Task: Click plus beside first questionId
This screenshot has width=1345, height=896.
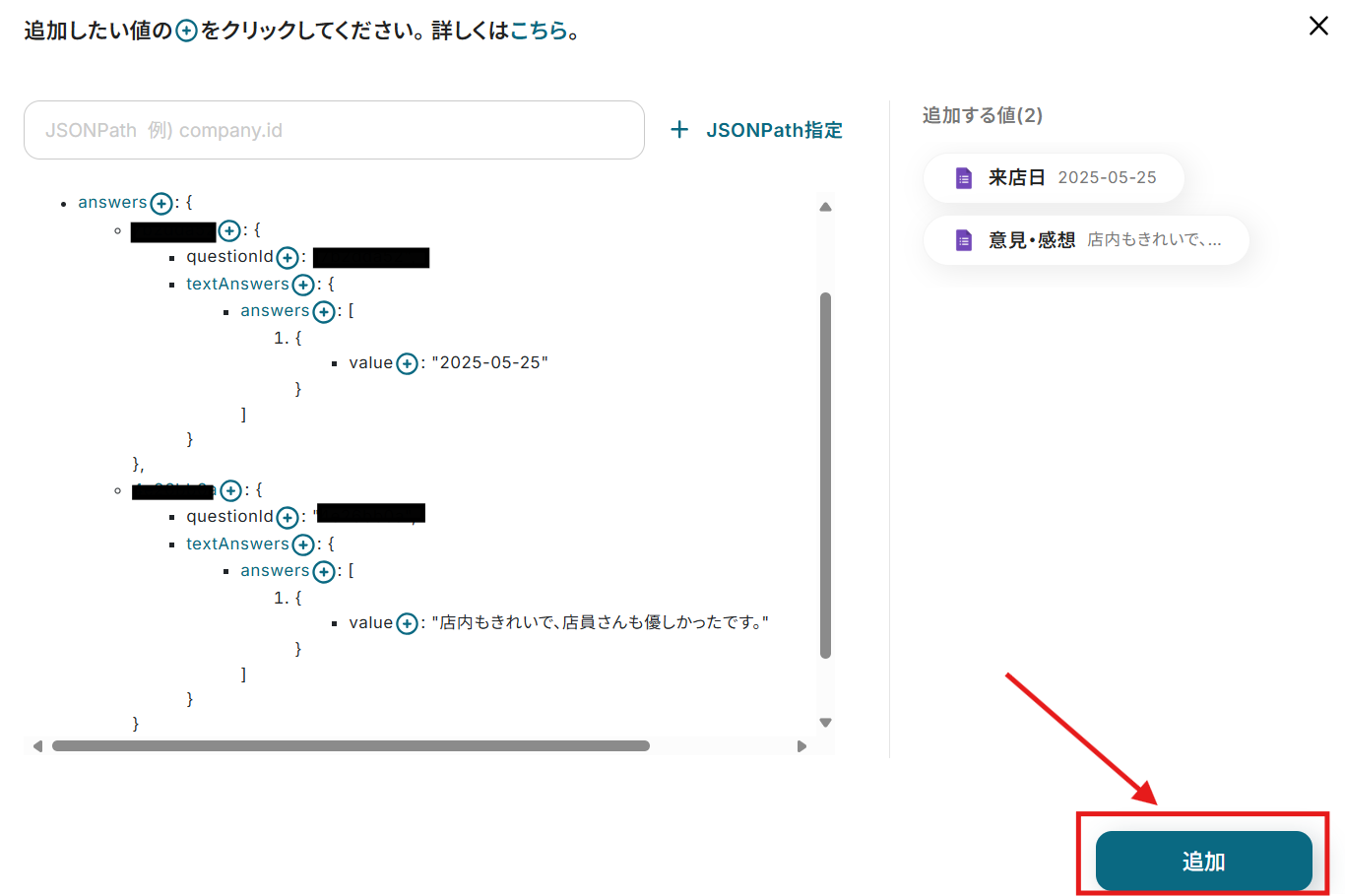Action: click(x=288, y=258)
